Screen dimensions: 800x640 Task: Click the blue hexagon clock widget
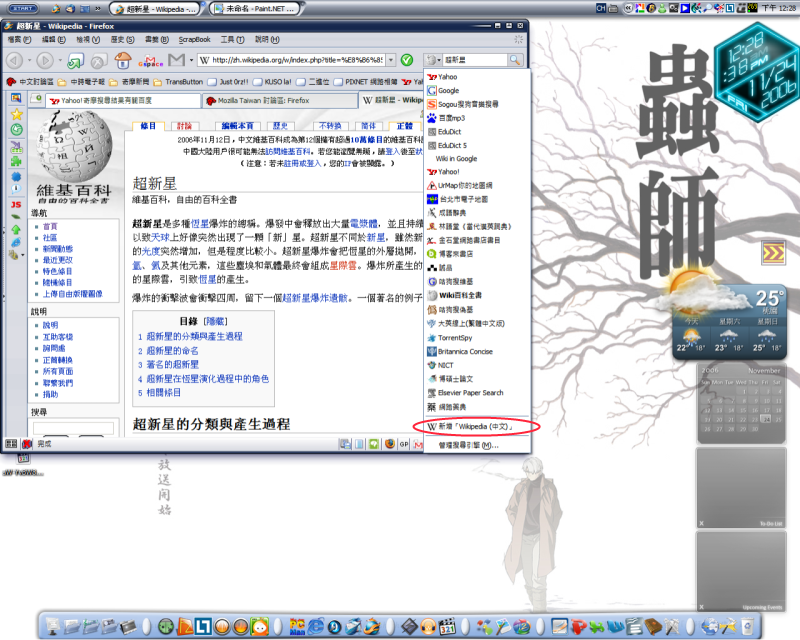tap(757, 72)
